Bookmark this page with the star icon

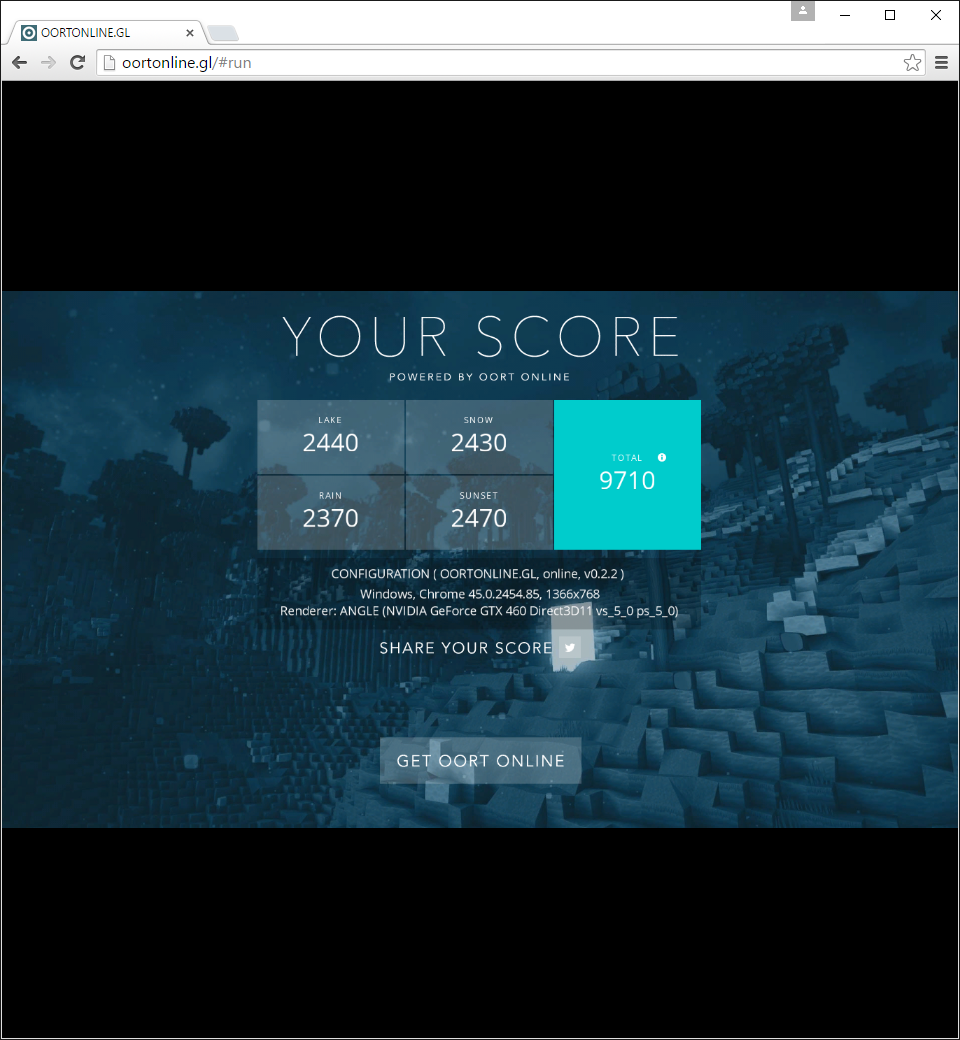click(x=912, y=62)
